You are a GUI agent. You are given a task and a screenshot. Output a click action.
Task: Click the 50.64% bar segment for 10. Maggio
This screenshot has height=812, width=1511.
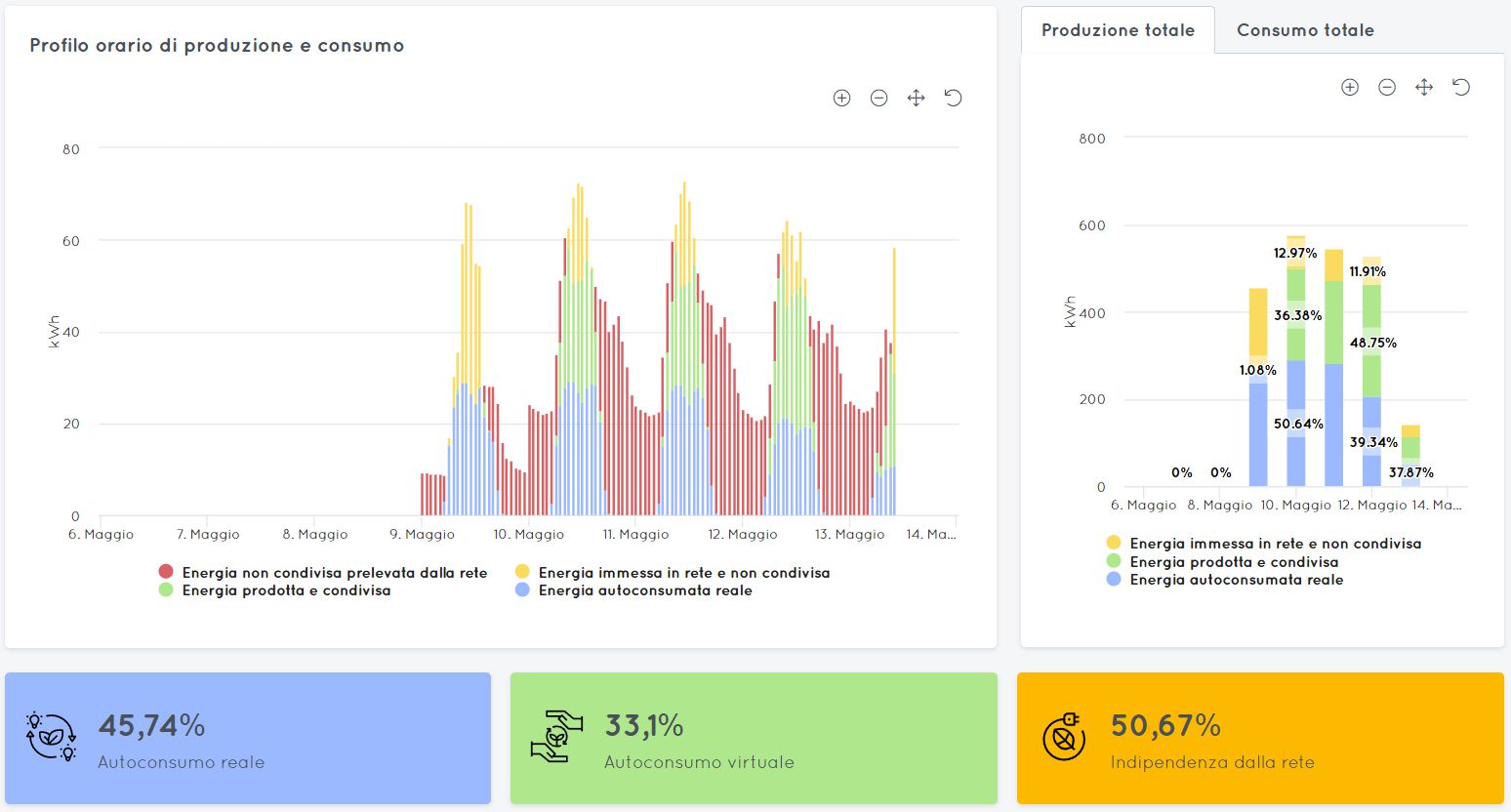tap(1296, 424)
